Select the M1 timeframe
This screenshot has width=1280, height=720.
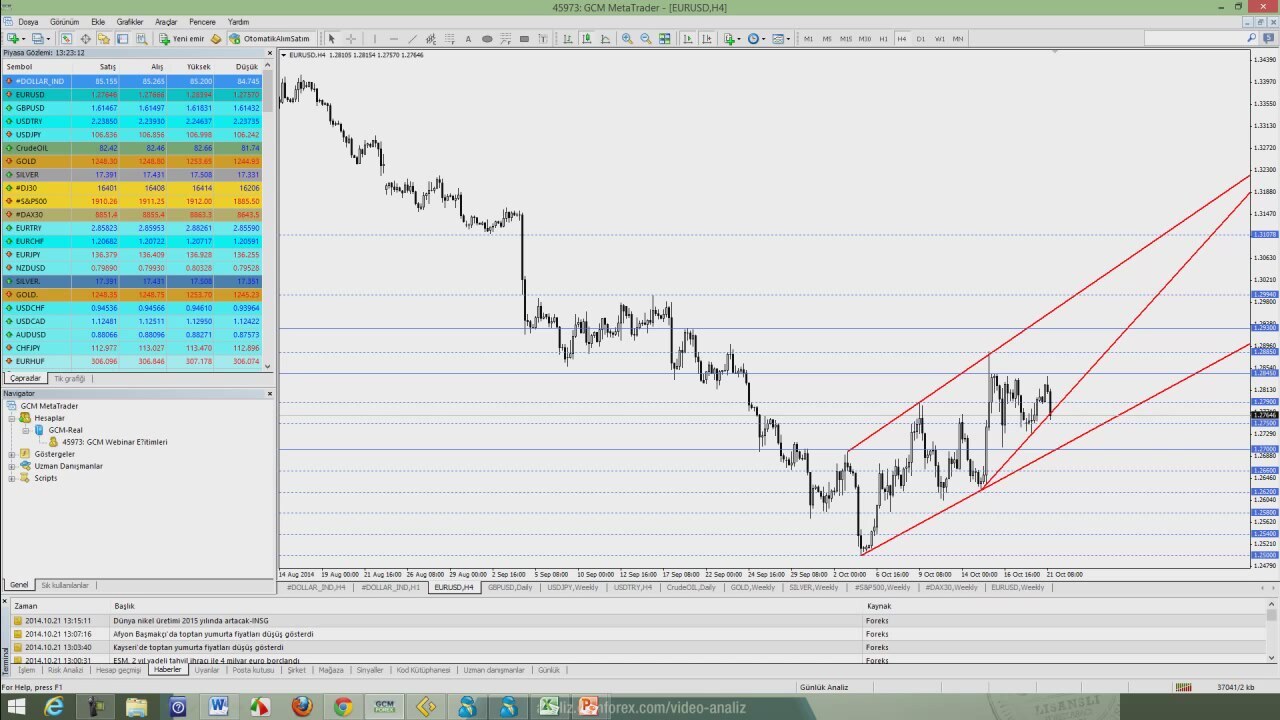pyautogui.click(x=808, y=39)
